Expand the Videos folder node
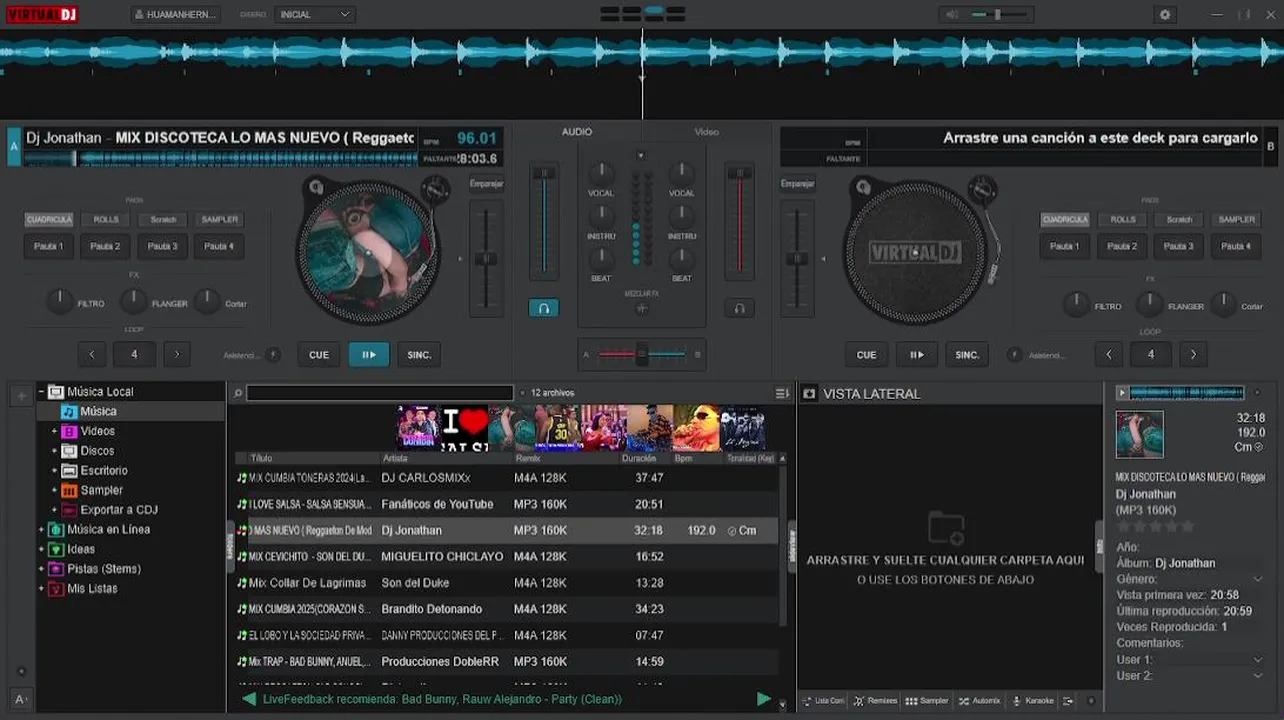This screenshot has width=1284, height=720. tap(55, 431)
